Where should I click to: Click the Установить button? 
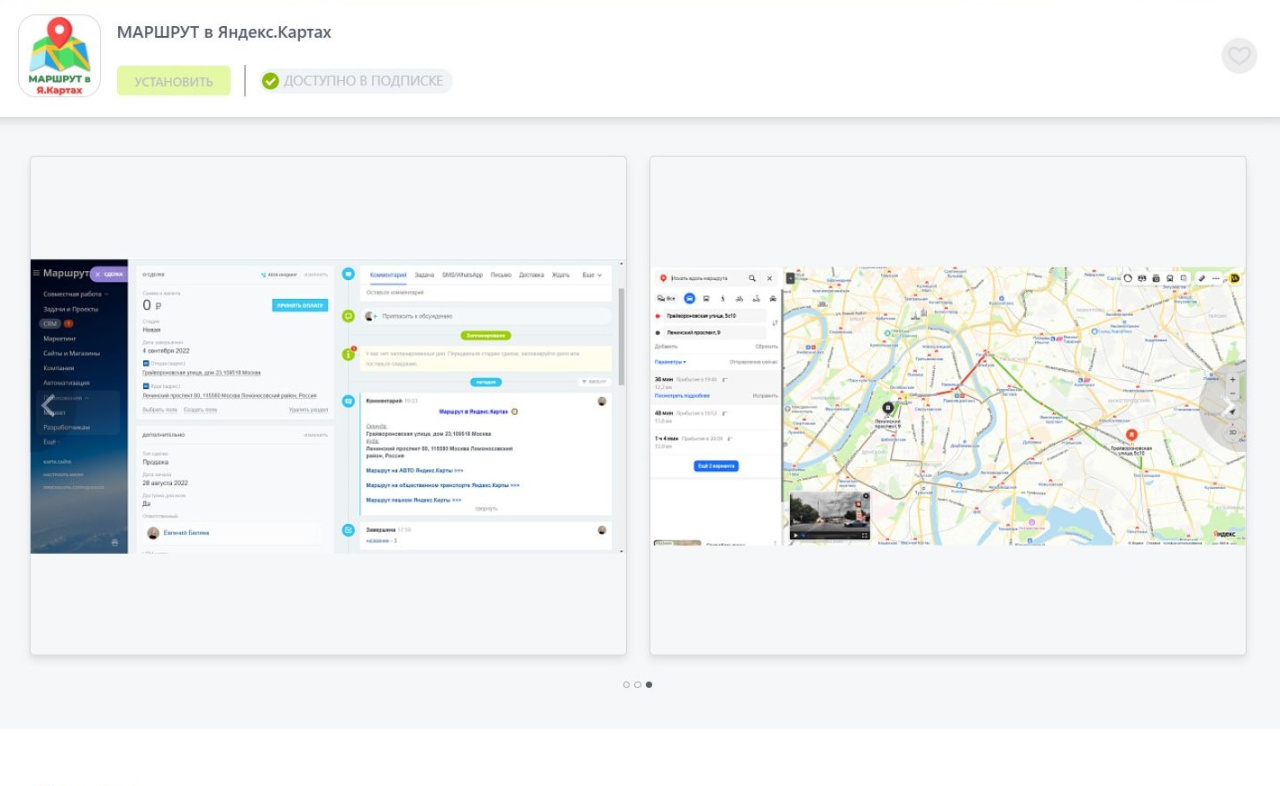pyautogui.click(x=174, y=81)
